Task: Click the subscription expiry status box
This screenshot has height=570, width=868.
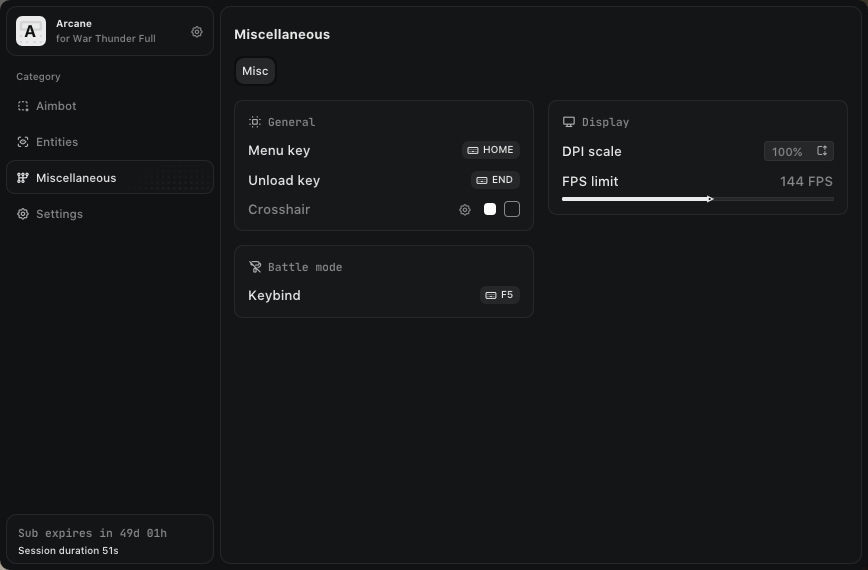Action: point(110,540)
